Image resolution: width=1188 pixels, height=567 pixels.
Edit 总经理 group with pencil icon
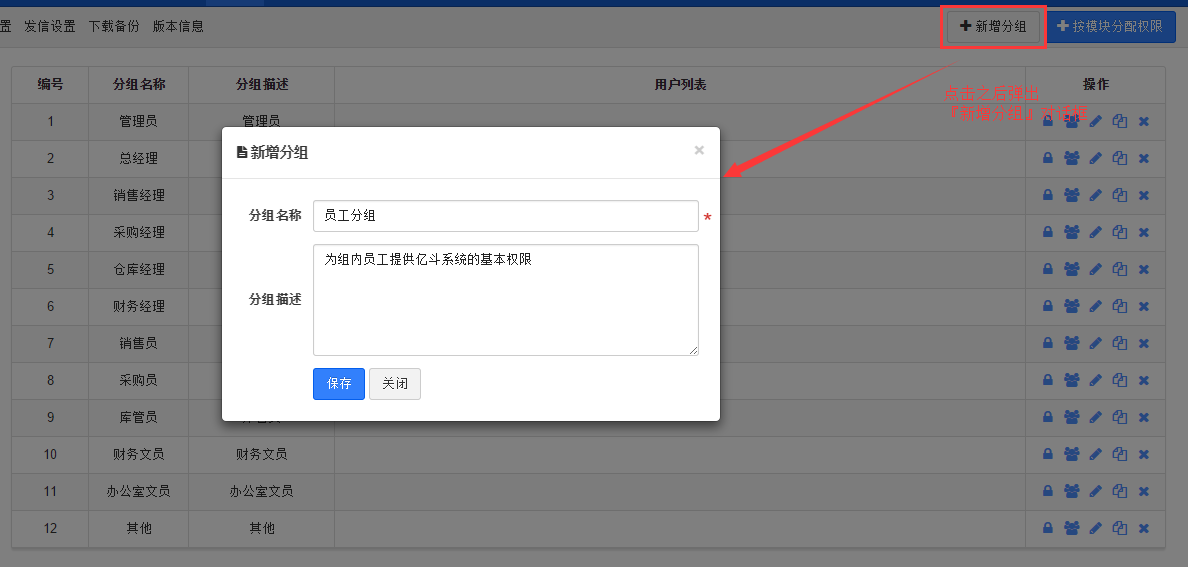pos(1096,158)
